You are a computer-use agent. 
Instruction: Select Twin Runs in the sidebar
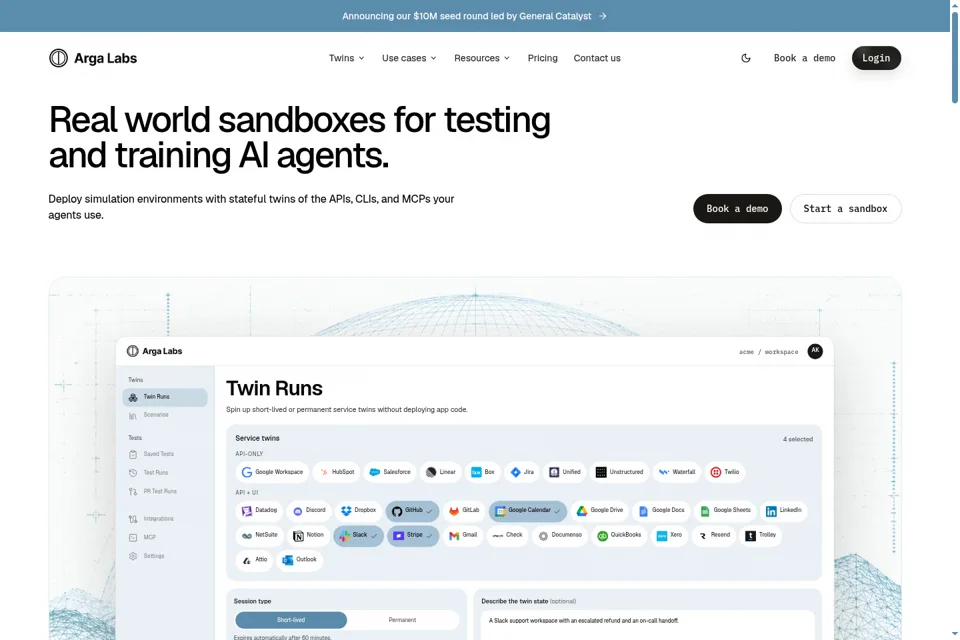click(165, 397)
